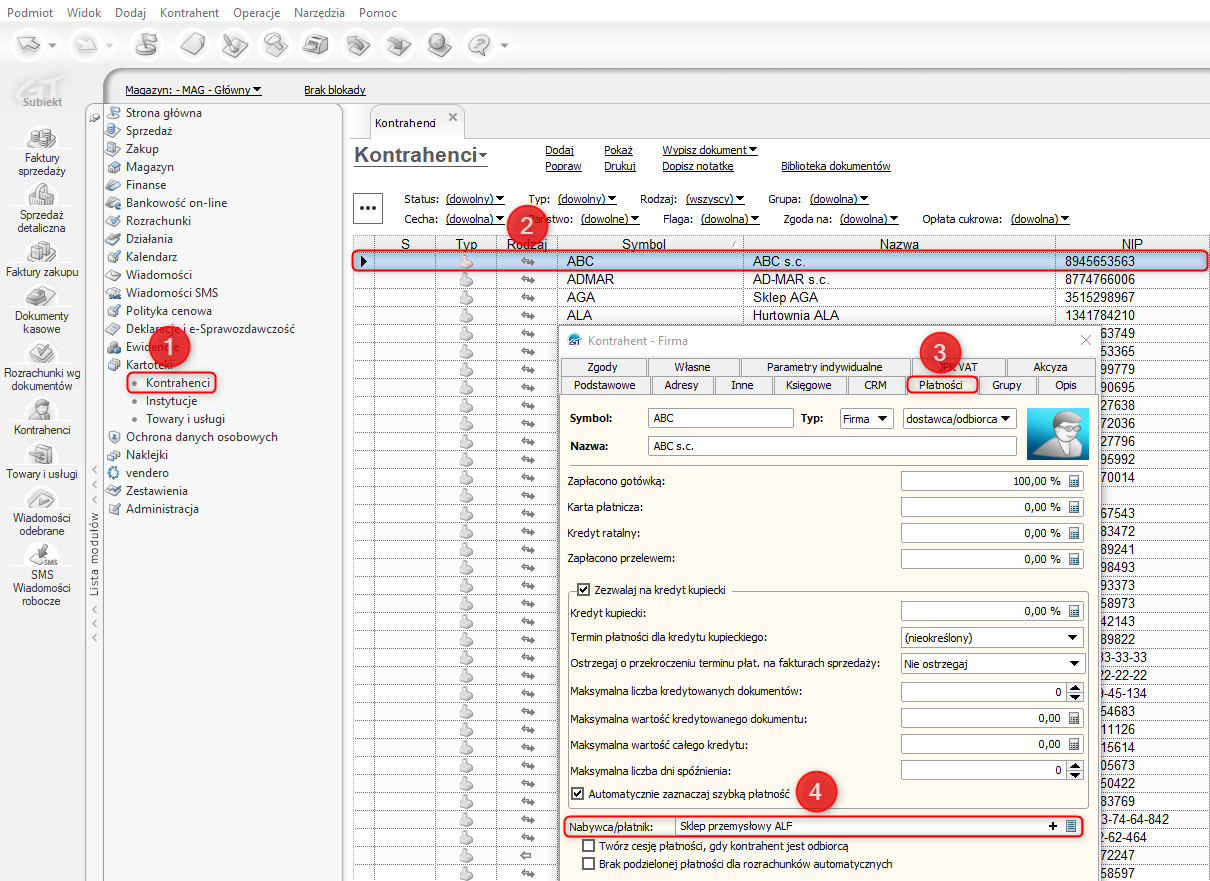Select Instytucje in the module tree
This screenshot has height=881, width=1210.
[x=170, y=401]
